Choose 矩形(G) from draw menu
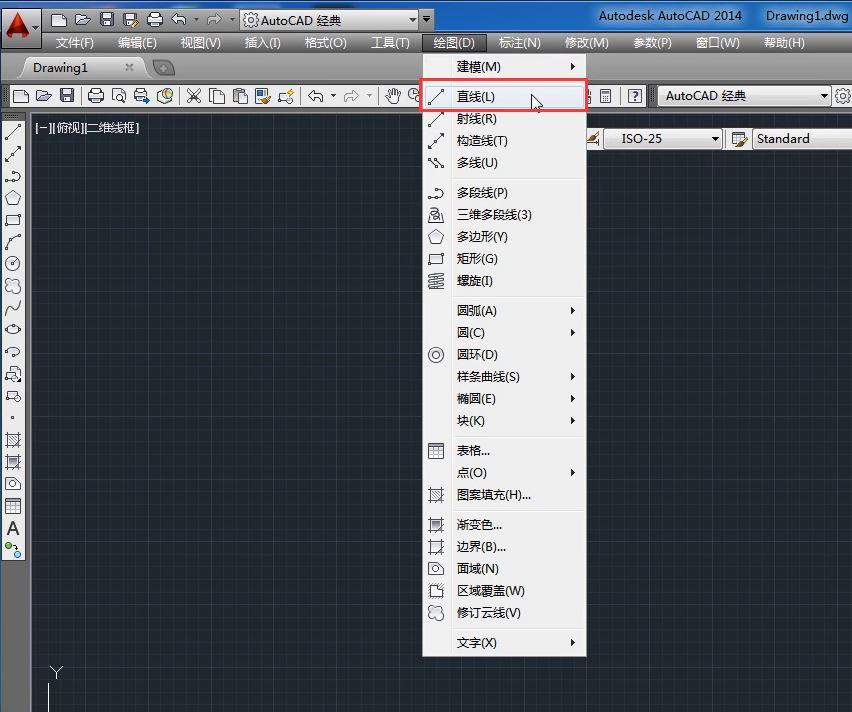Viewport: 852px width, 712px height. (x=504, y=259)
